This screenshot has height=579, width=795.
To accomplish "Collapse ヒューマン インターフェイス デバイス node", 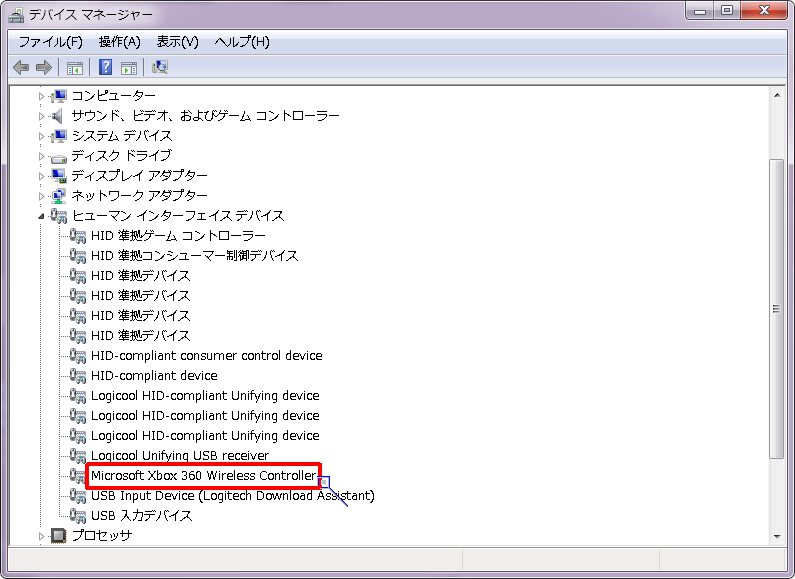I will pos(42,216).
